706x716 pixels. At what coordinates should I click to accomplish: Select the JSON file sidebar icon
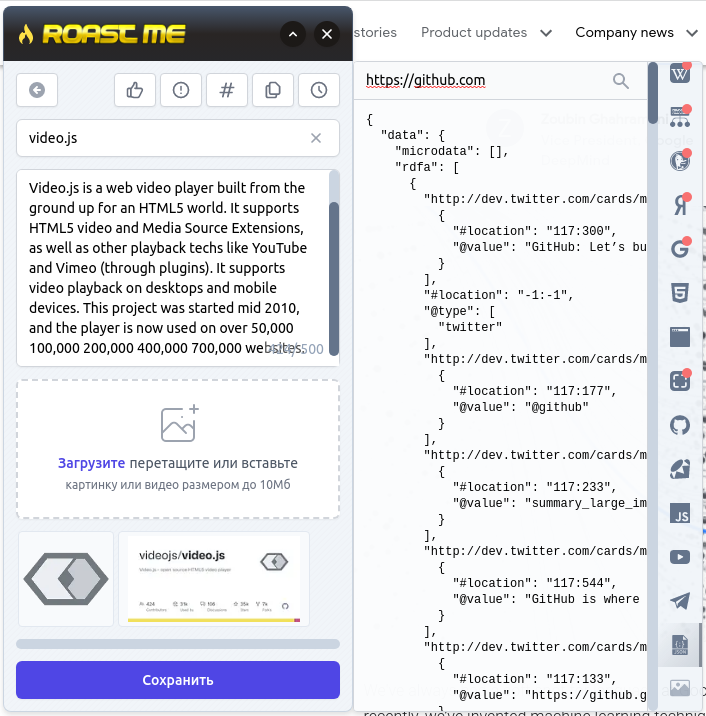point(680,645)
